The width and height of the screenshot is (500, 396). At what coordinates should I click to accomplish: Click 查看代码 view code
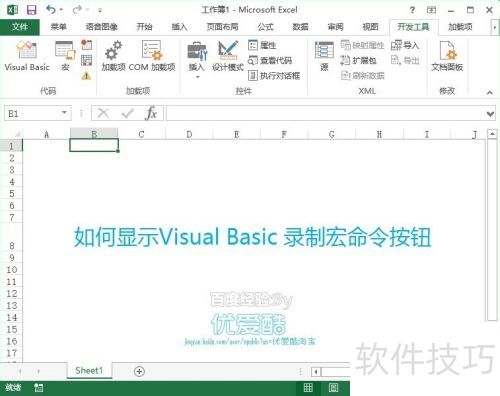click(x=270, y=60)
